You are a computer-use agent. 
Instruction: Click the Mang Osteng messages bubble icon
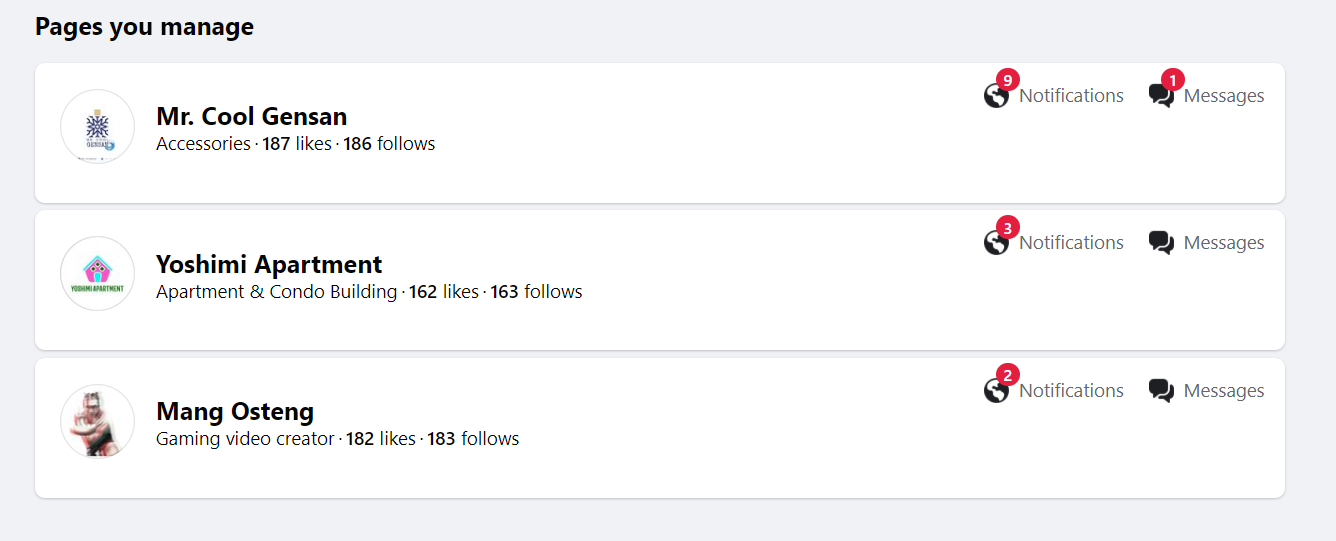coord(1160,391)
